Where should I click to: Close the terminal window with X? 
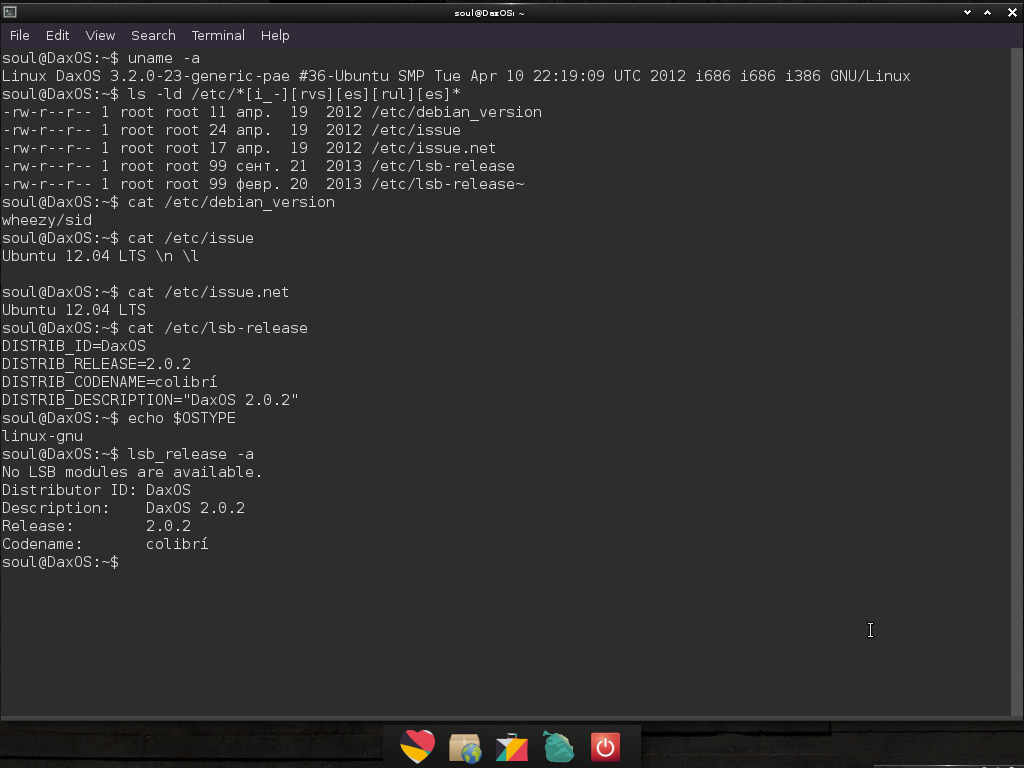(x=1012, y=12)
